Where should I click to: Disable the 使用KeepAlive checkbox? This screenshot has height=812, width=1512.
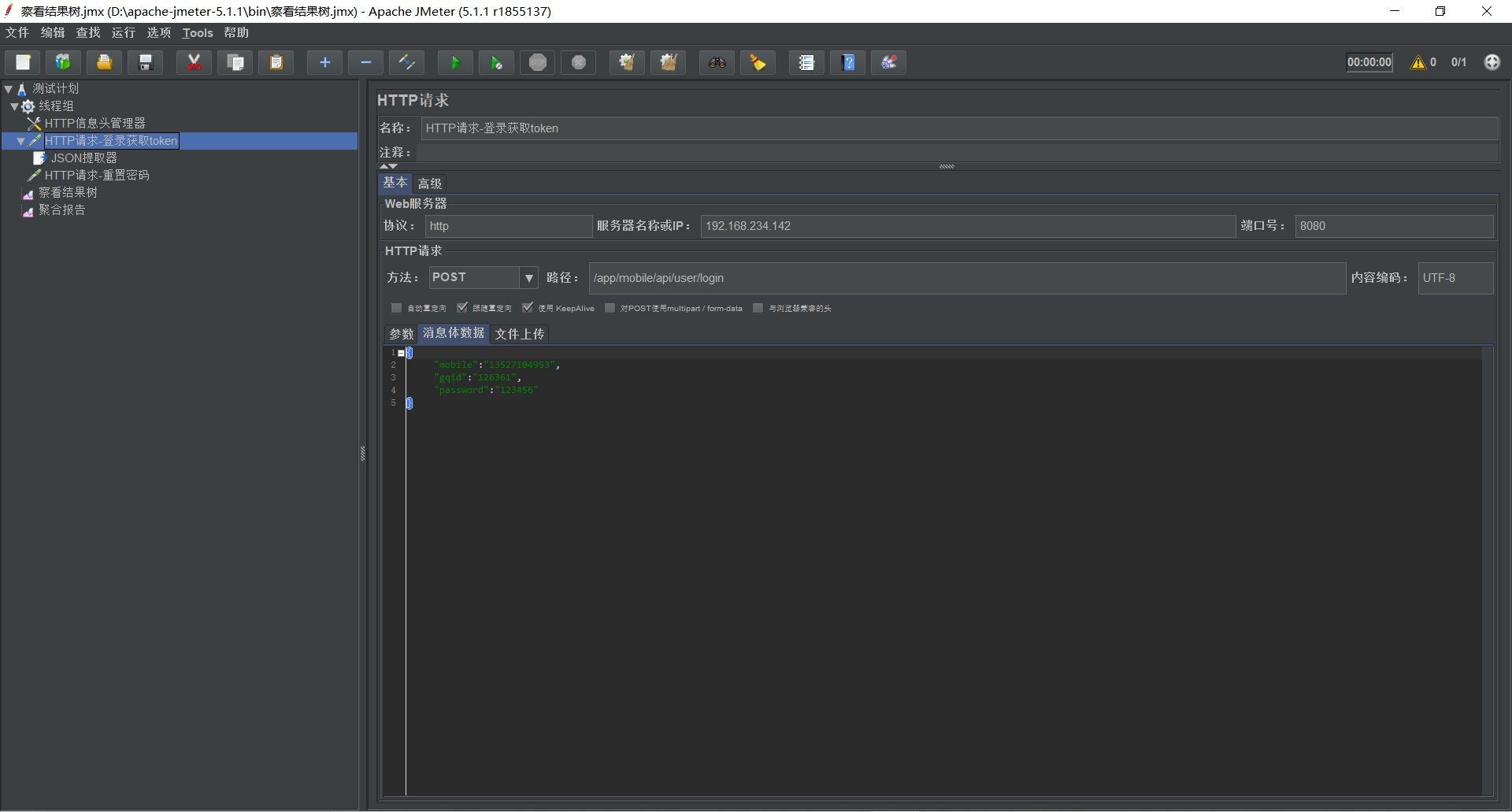click(x=528, y=308)
